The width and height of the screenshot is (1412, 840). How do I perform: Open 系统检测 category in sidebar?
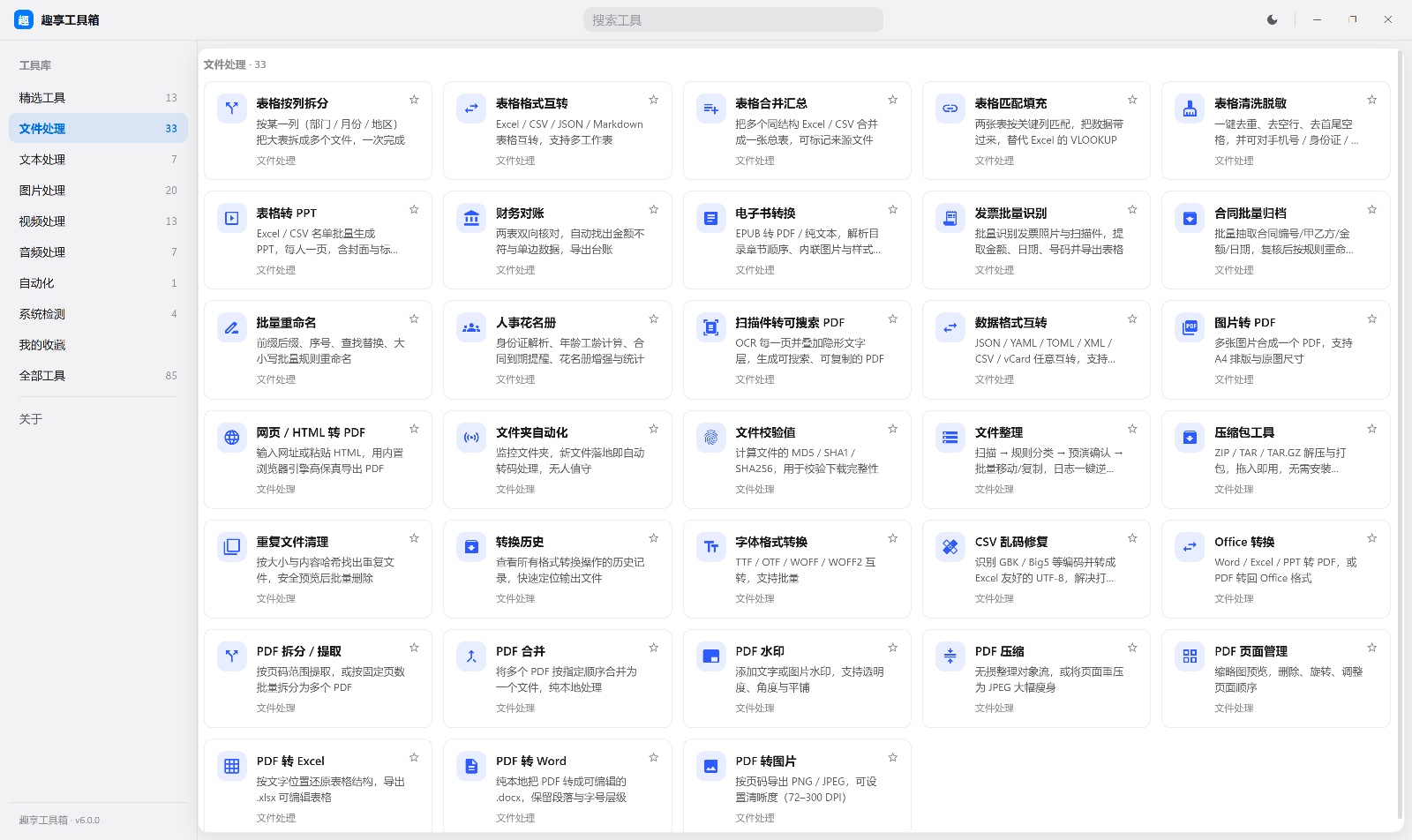(98, 313)
